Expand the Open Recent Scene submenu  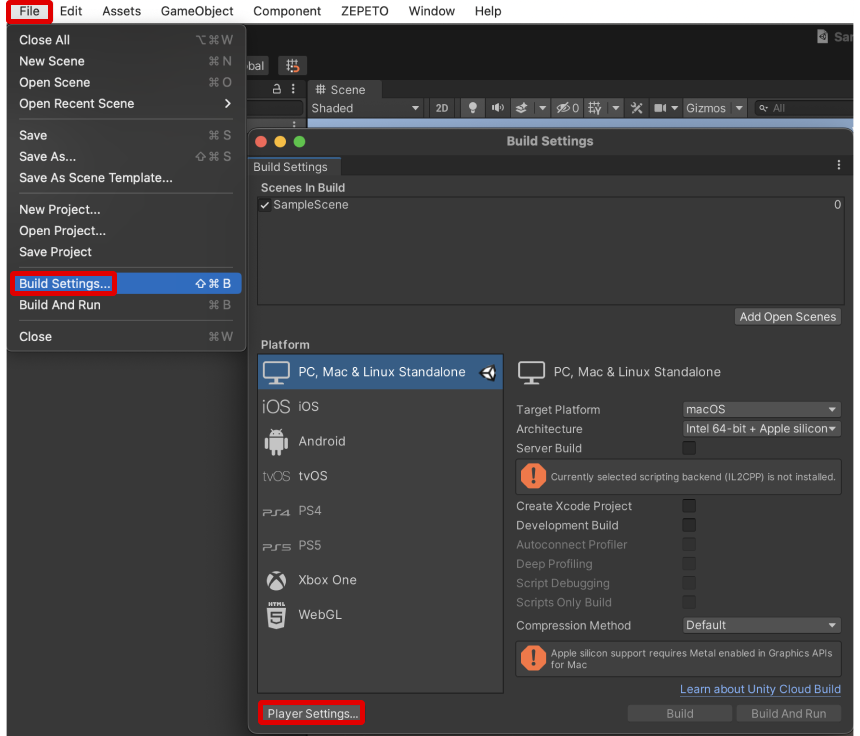(x=125, y=104)
